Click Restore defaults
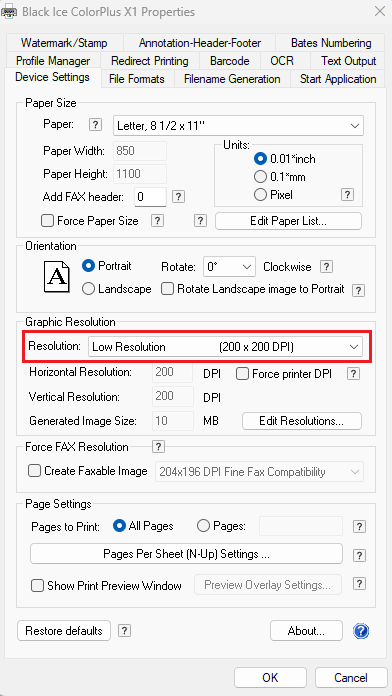Image resolution: width=392 pixels, height=696 pixels. [64, 630]
